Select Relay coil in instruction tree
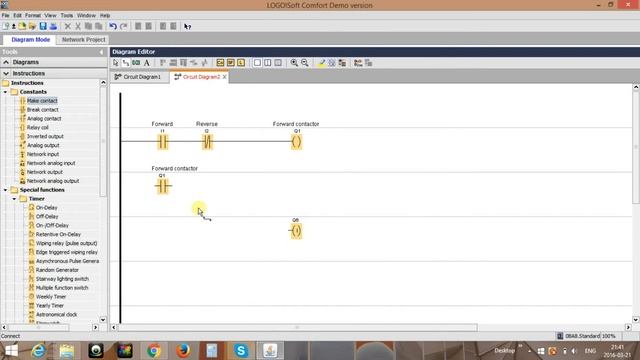 pos(38,127)
